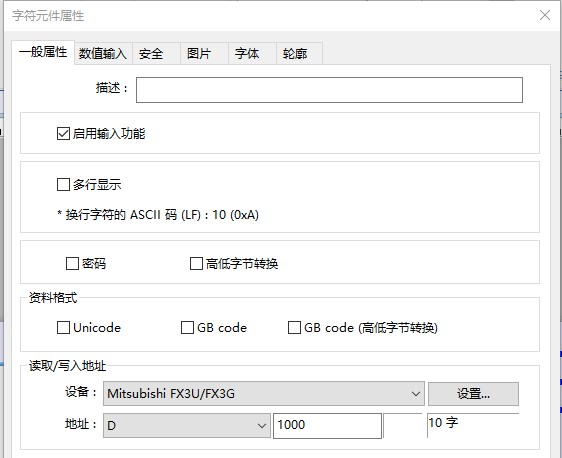The height and width of the screenshot is (458, 562).
Task: Check the GB code option
Action: pyautogui.click(x=187, y=328)
